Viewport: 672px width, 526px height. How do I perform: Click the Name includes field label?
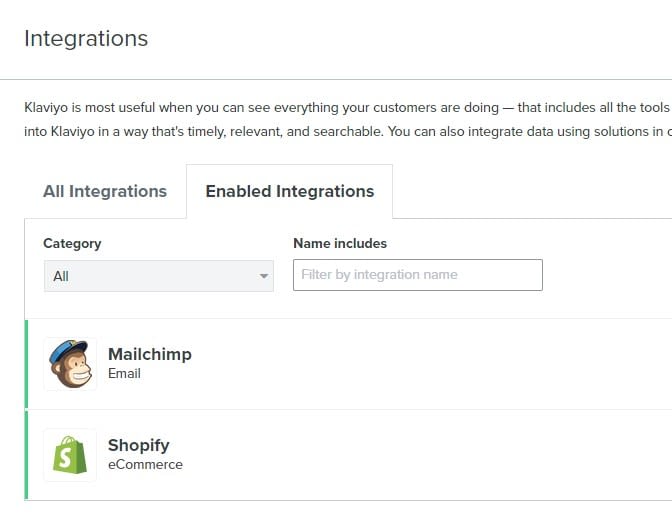339,243
